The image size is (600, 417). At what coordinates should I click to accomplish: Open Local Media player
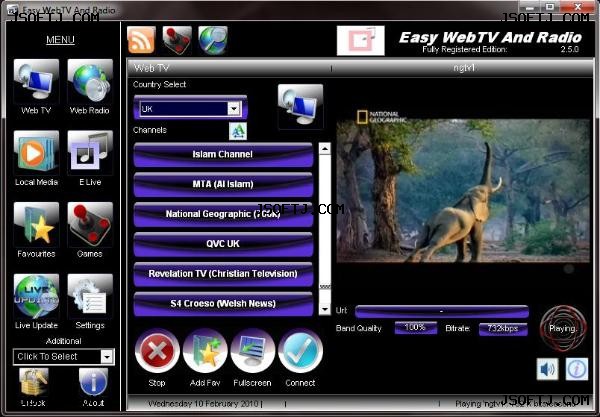pos(36,152)
